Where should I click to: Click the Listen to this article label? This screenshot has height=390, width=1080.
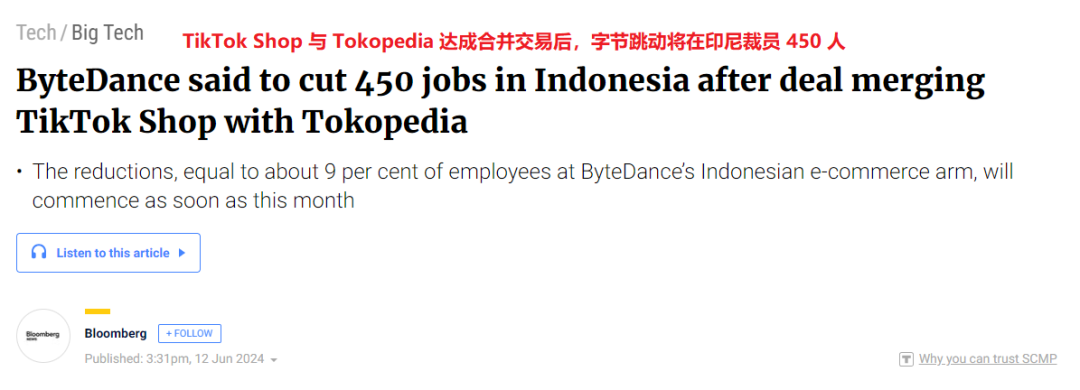(x=113, y=253)
